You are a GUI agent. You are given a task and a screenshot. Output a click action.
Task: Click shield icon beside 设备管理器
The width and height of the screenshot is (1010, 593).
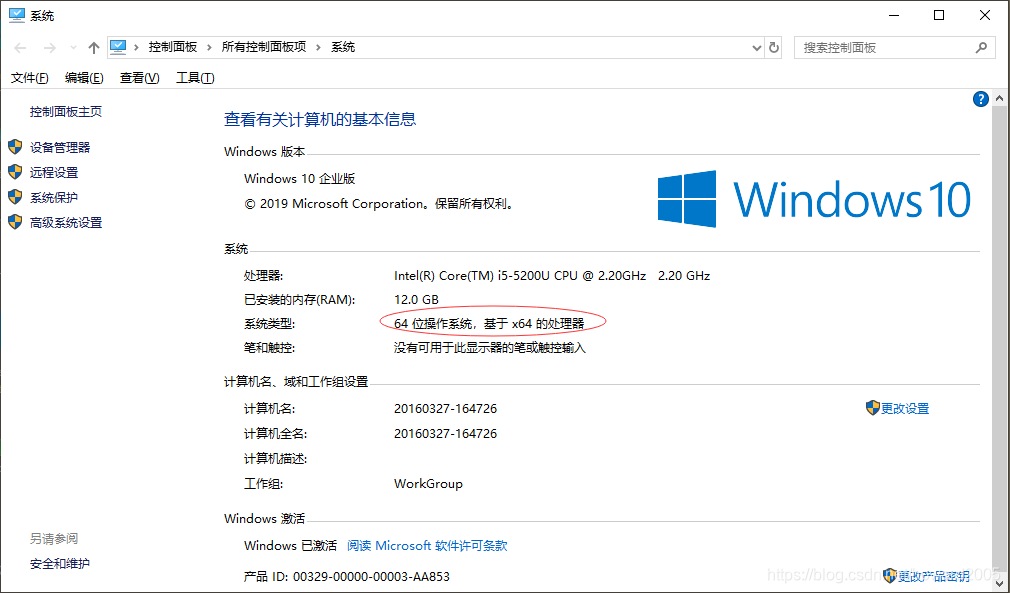tap(15, 147)
